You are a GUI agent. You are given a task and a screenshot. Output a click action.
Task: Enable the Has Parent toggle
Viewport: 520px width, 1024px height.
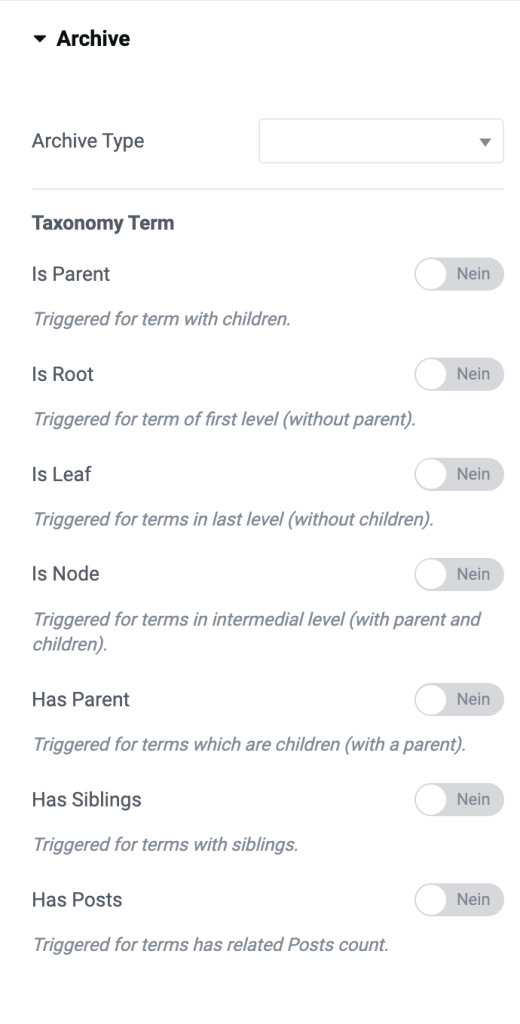459,699
